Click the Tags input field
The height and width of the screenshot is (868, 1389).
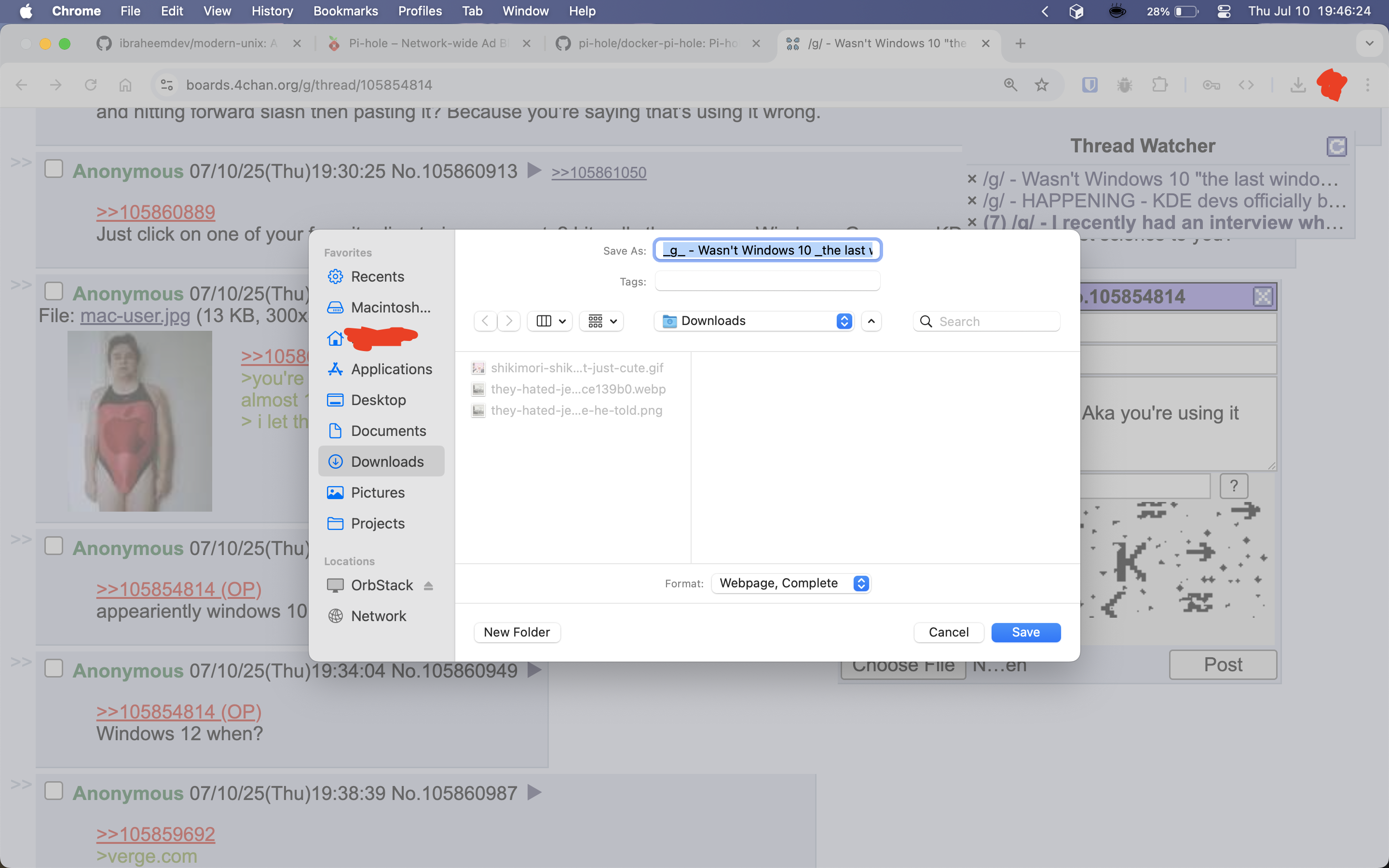[x=767, y=281]
